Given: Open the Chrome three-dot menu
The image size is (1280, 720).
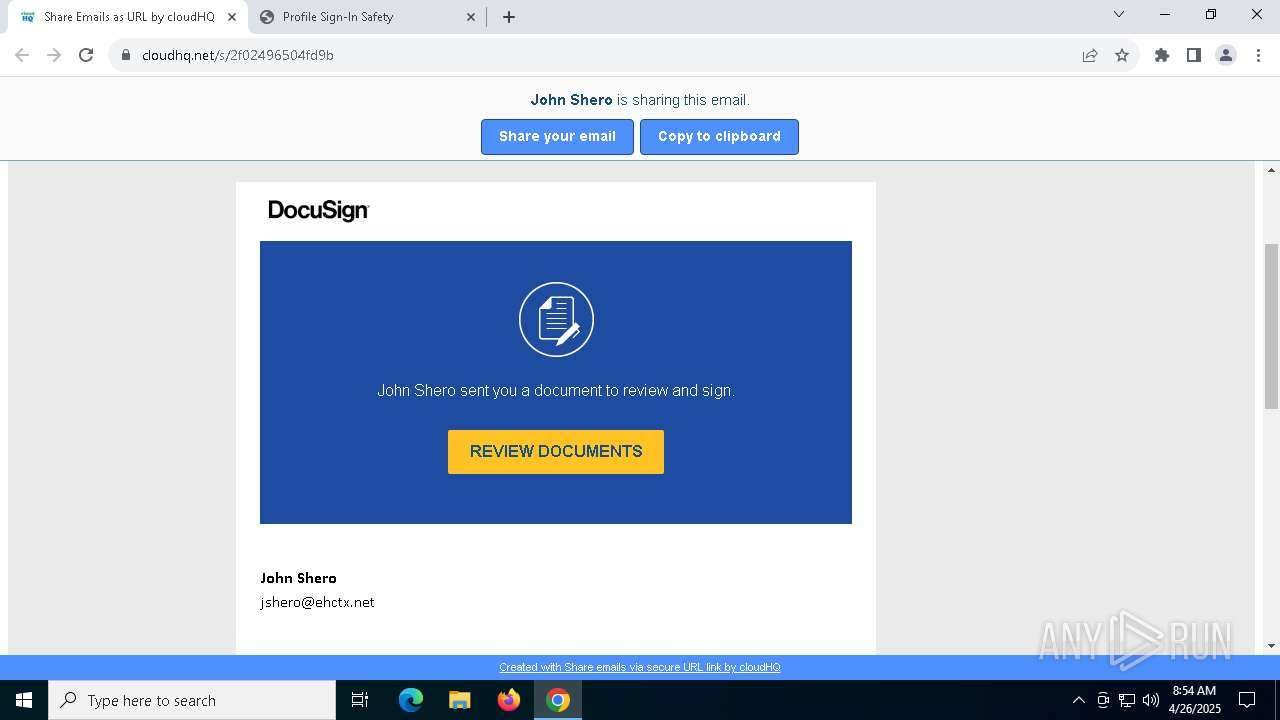Looking at the screenshot, I should 1258,55.
